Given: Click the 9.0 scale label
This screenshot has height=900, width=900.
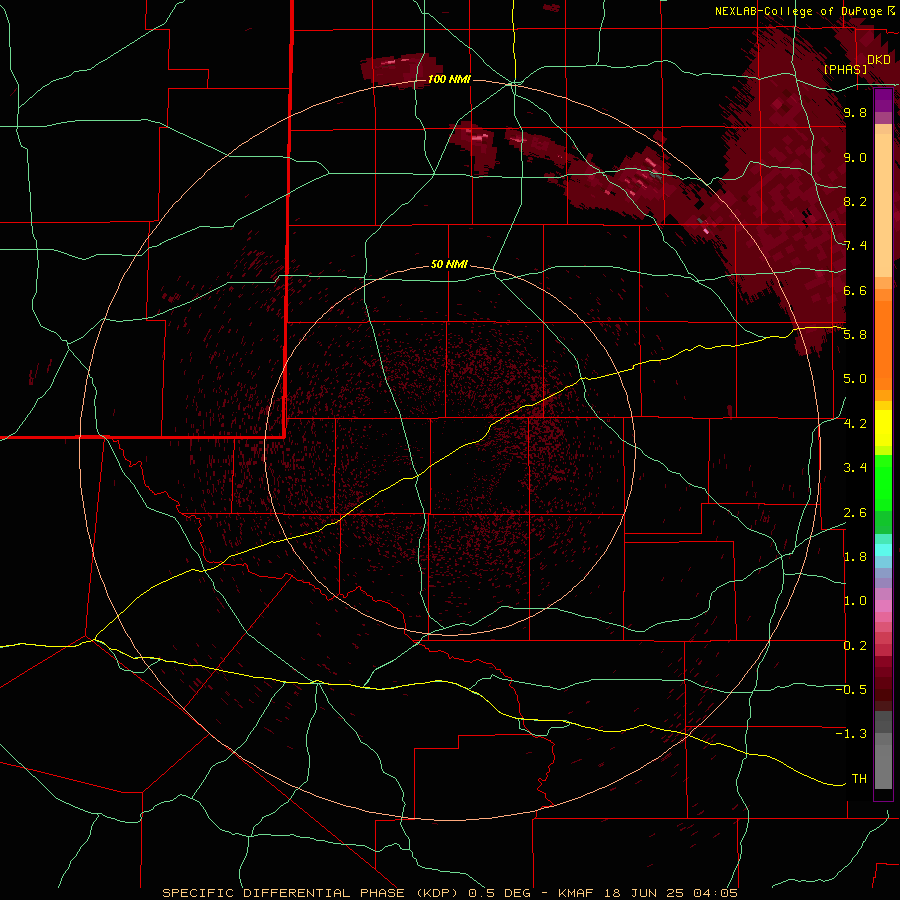Looking at the screenshot, I should (x=855, y=157).
